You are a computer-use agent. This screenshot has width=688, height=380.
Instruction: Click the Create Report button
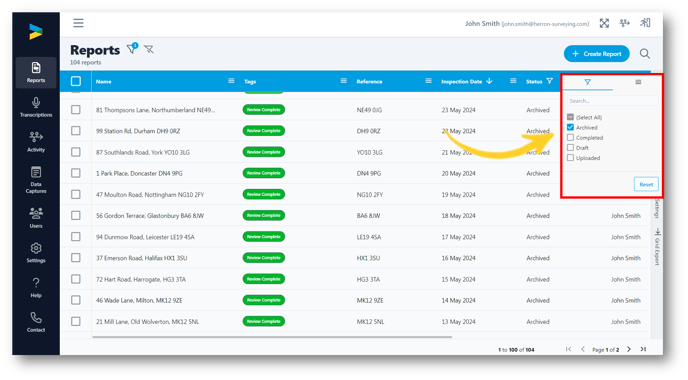coord(596,54)
